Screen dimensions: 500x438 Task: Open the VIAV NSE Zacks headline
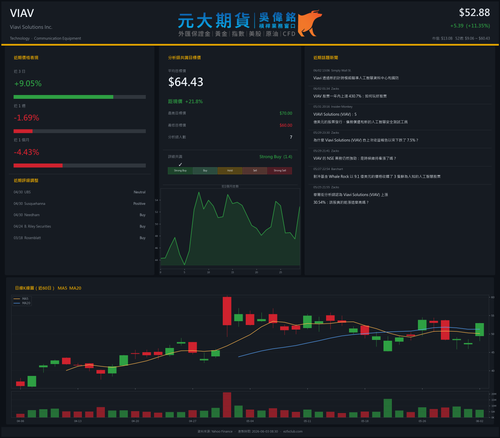pyautogui.click(x=354, y=158)
